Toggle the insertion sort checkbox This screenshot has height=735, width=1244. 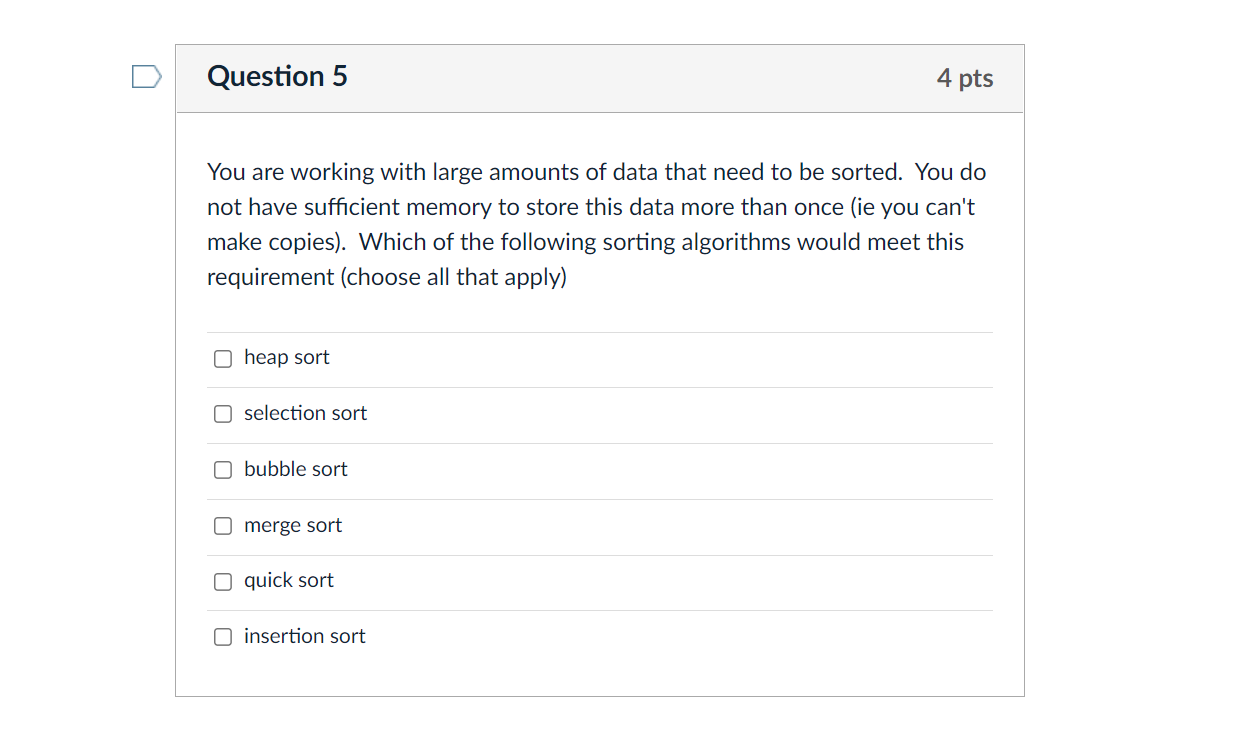[223, 637]
